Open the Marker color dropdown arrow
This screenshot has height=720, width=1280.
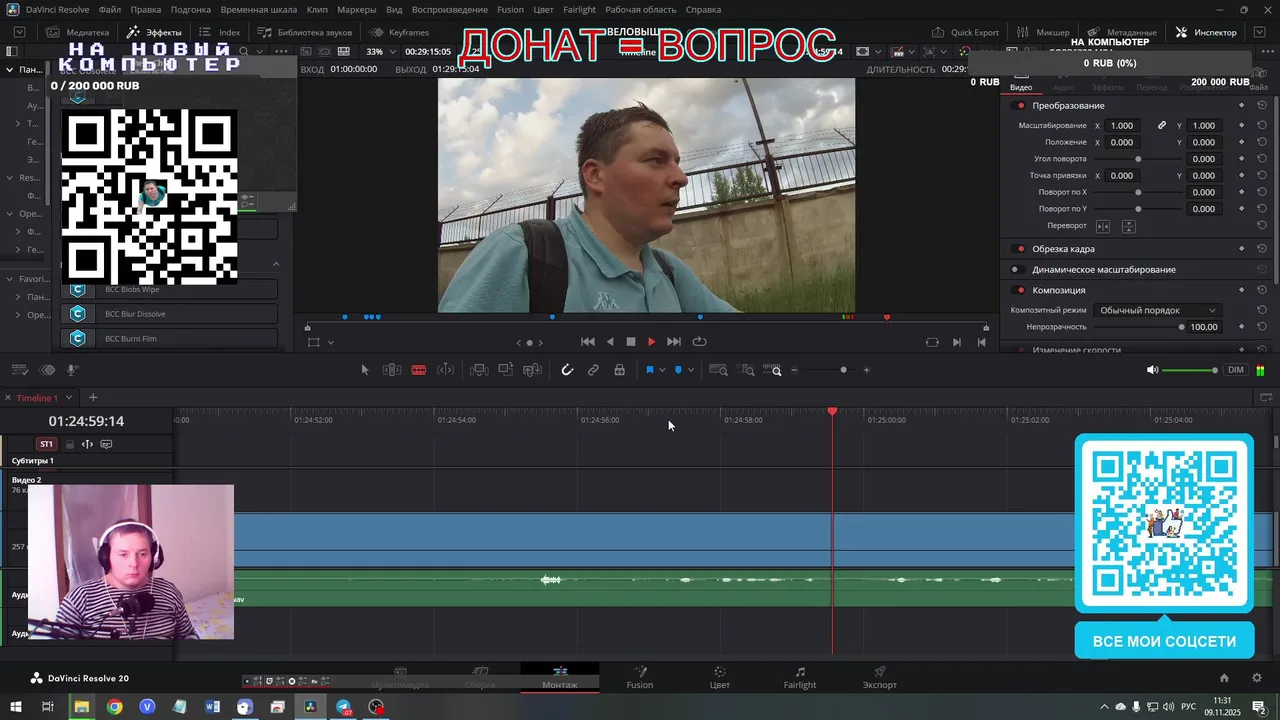point(690,371)
